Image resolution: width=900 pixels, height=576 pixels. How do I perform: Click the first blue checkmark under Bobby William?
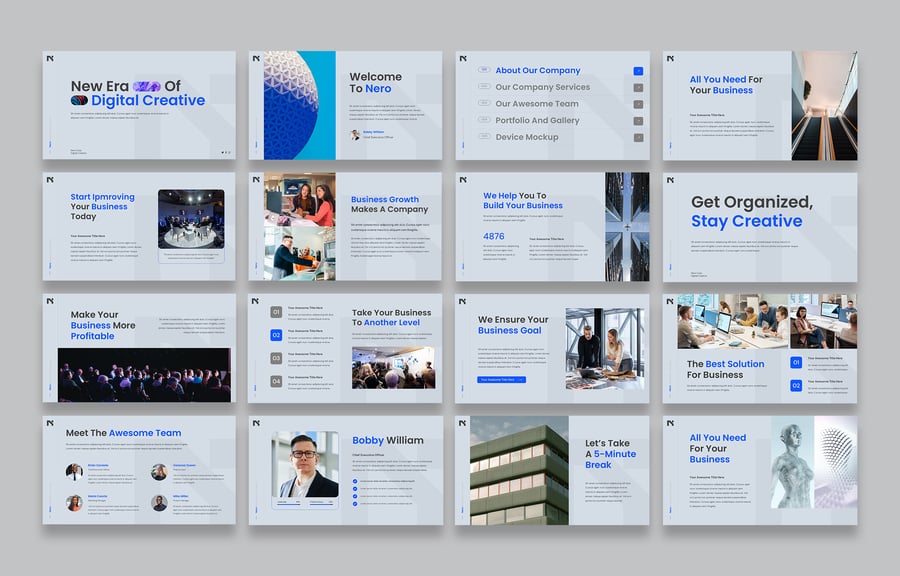[x=355, y=481]
